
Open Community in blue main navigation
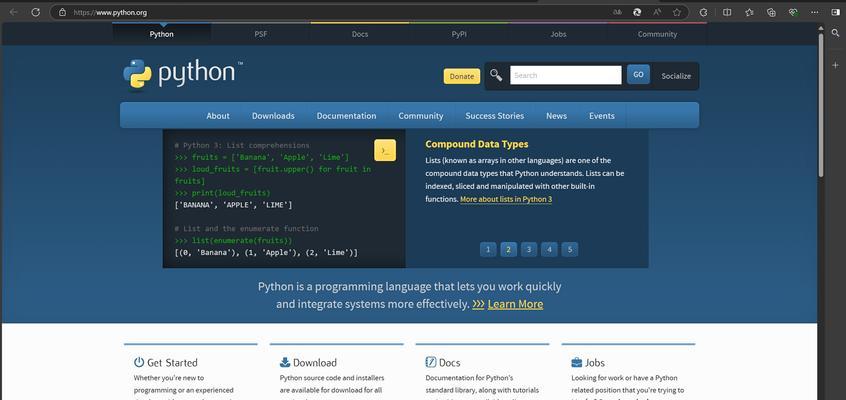tap(421, 116)
